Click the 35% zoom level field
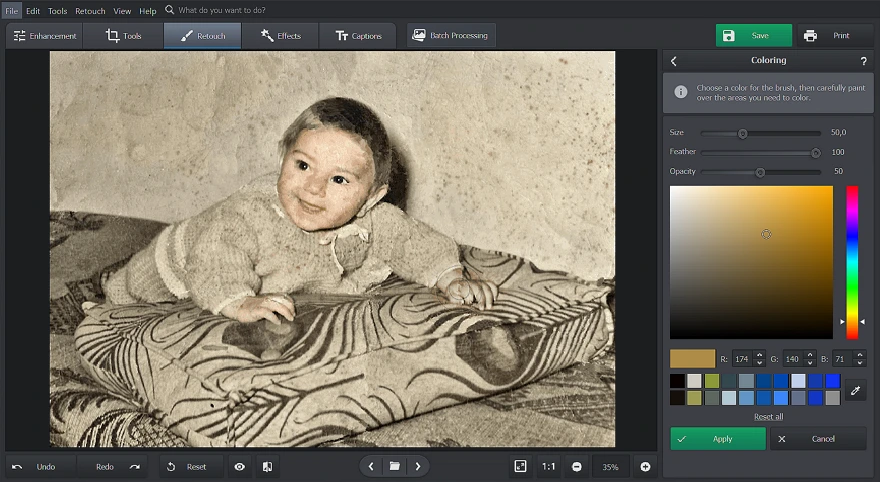Screen dimensions: 880x482 coord(610,467)
